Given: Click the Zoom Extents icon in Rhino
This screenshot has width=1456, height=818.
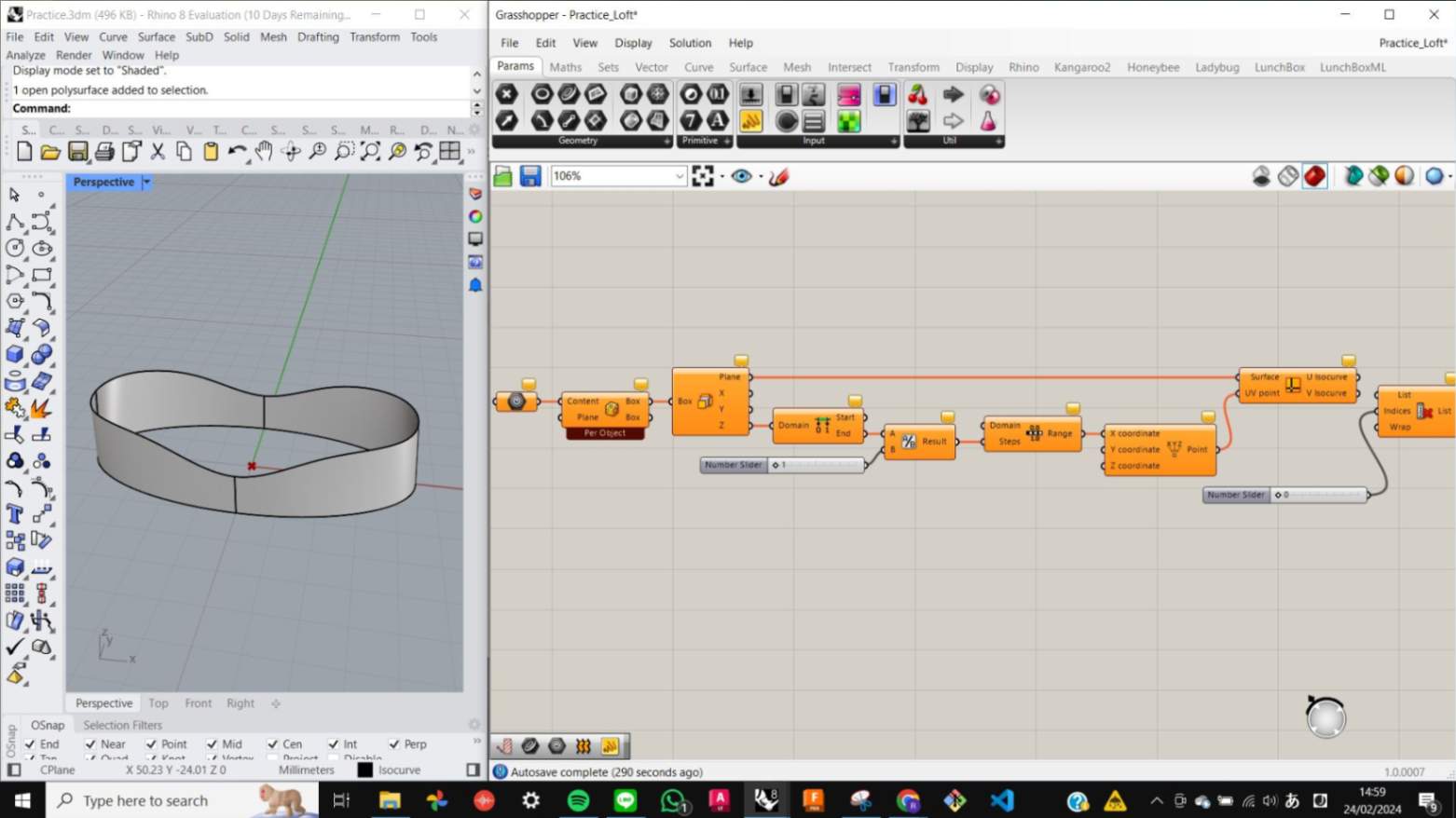Looking at the screenshot, I should click(x=370, y=151).
